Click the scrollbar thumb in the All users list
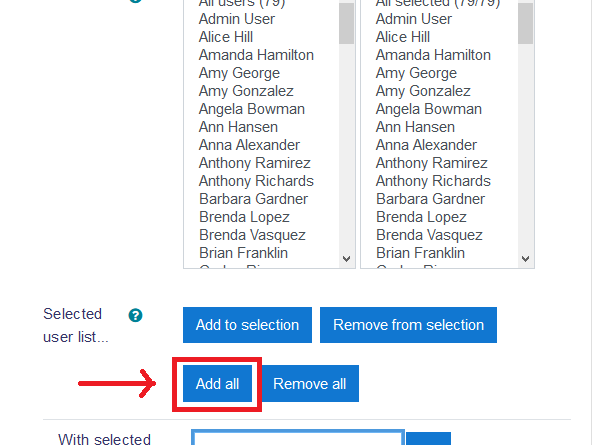Viewport: 592px width, 445px height. [x=346, y=23]
